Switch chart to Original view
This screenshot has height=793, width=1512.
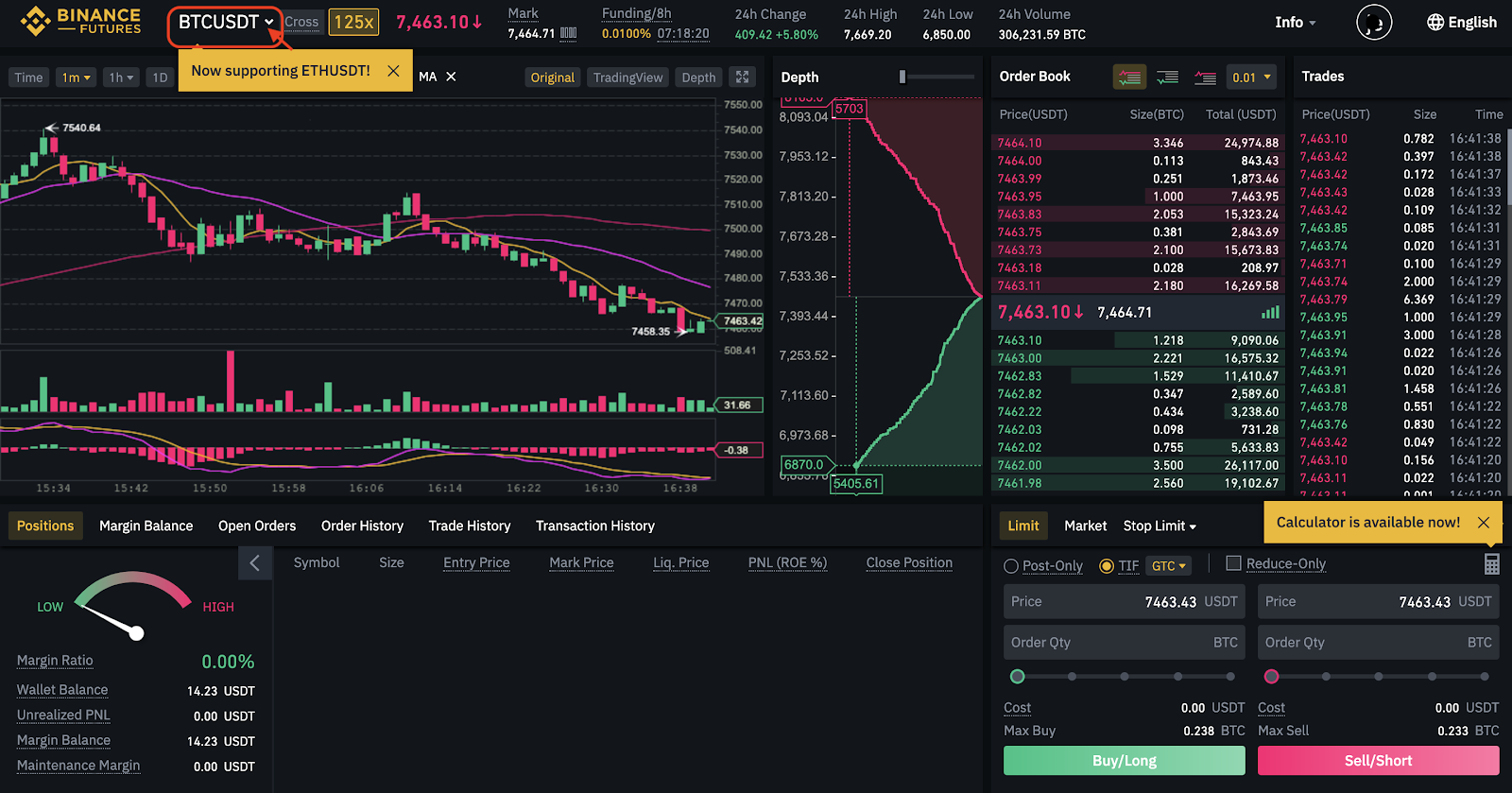(552, 78)
